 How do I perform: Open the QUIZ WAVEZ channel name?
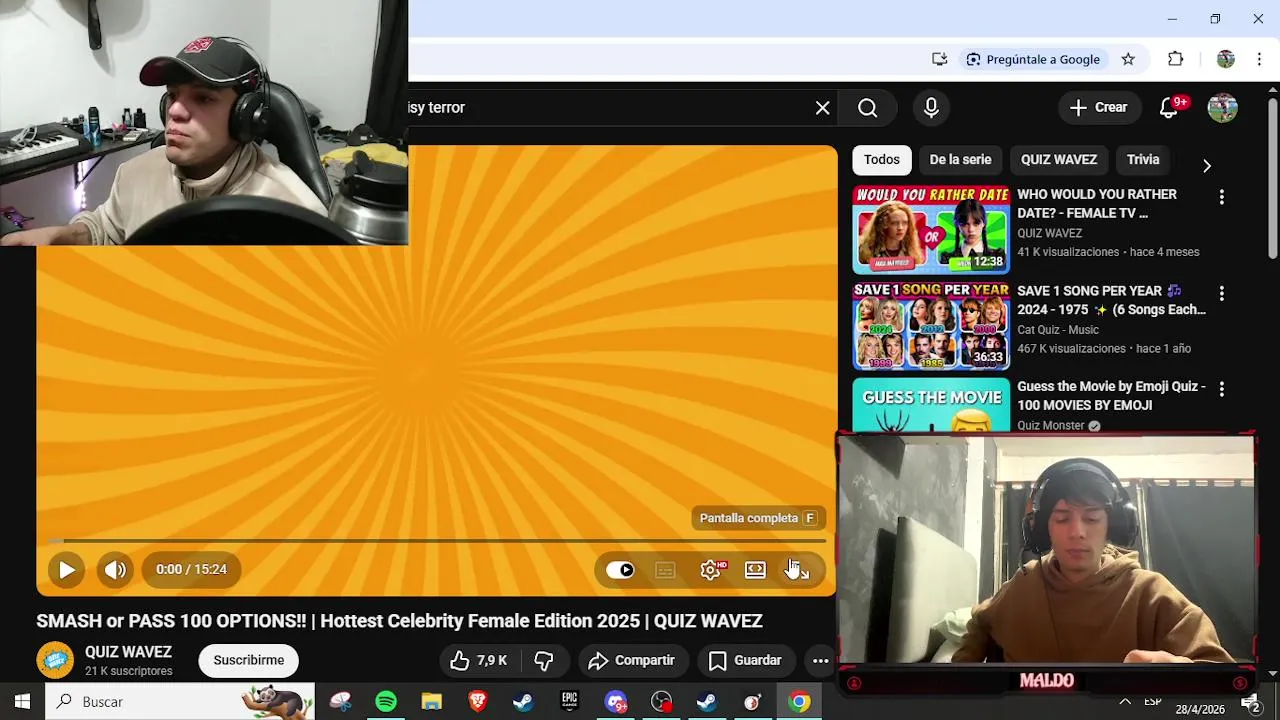[x=128, y=652]
